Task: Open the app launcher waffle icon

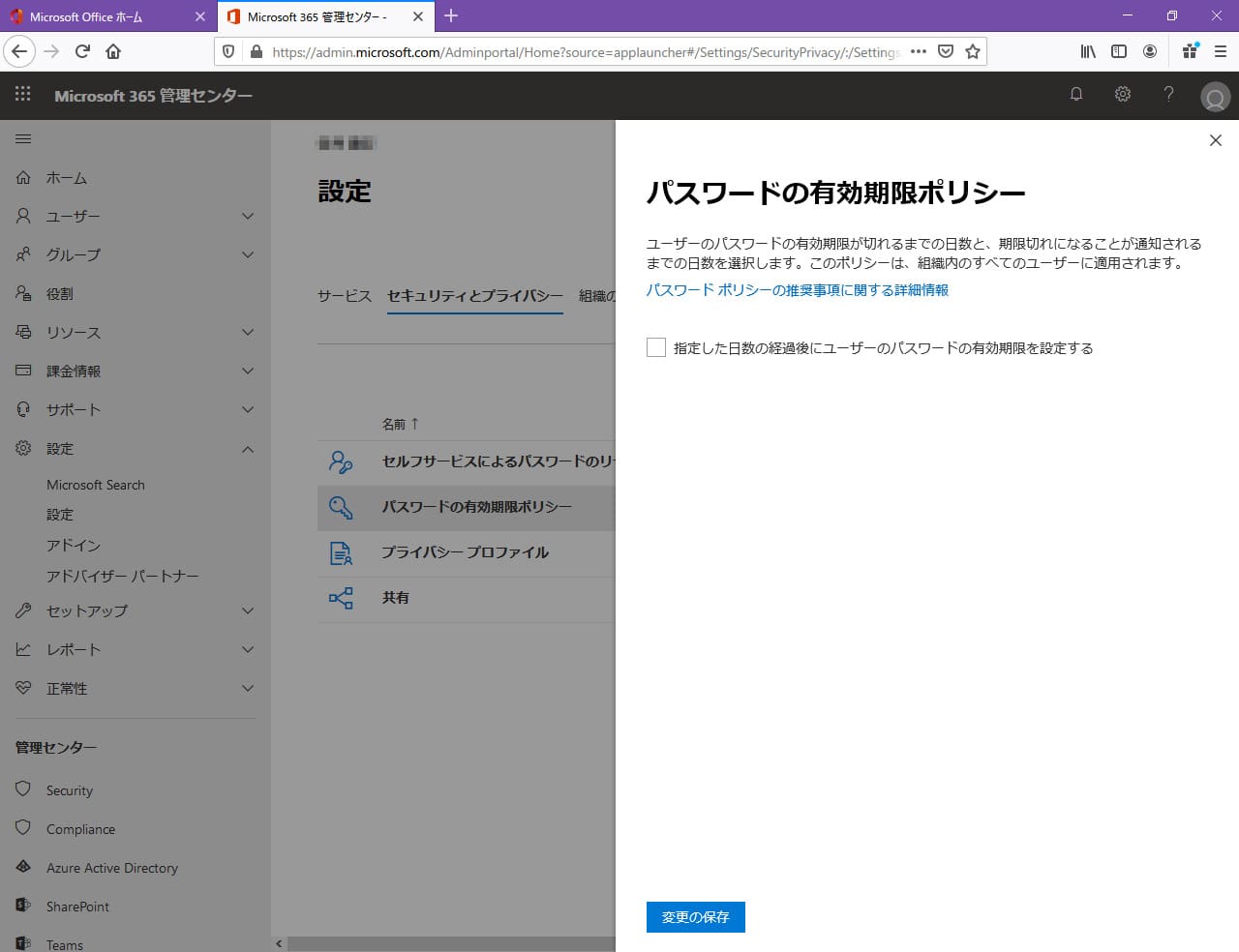Action: coord(23,94)
